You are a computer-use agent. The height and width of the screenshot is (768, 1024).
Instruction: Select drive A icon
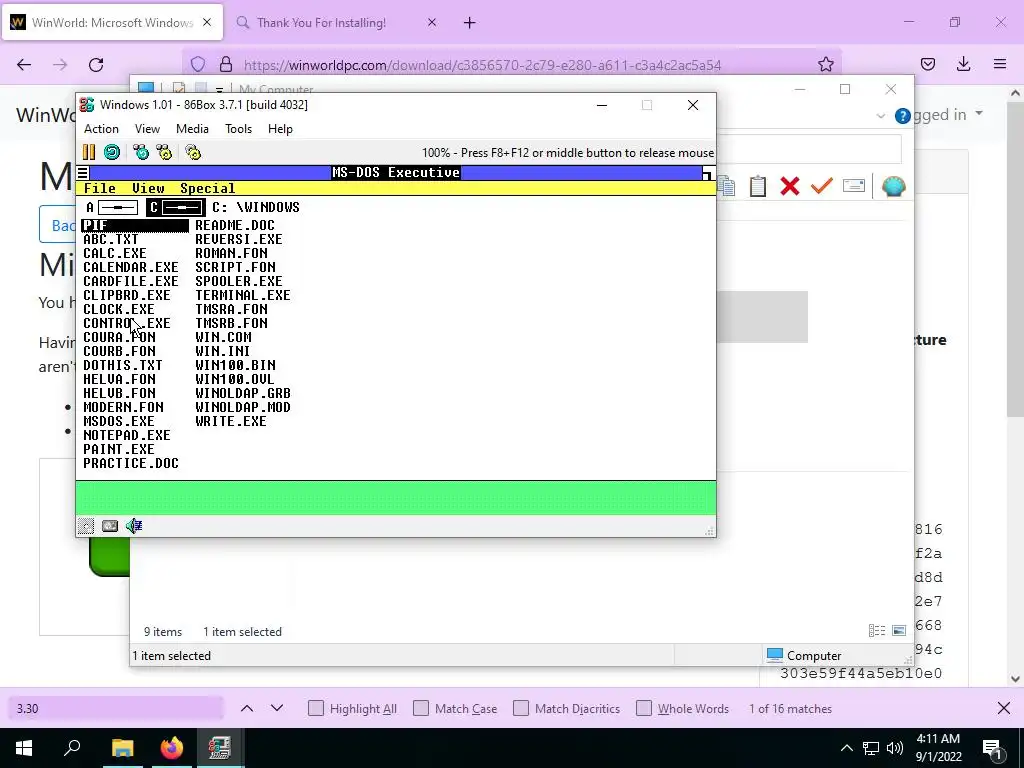coord(112,208)
